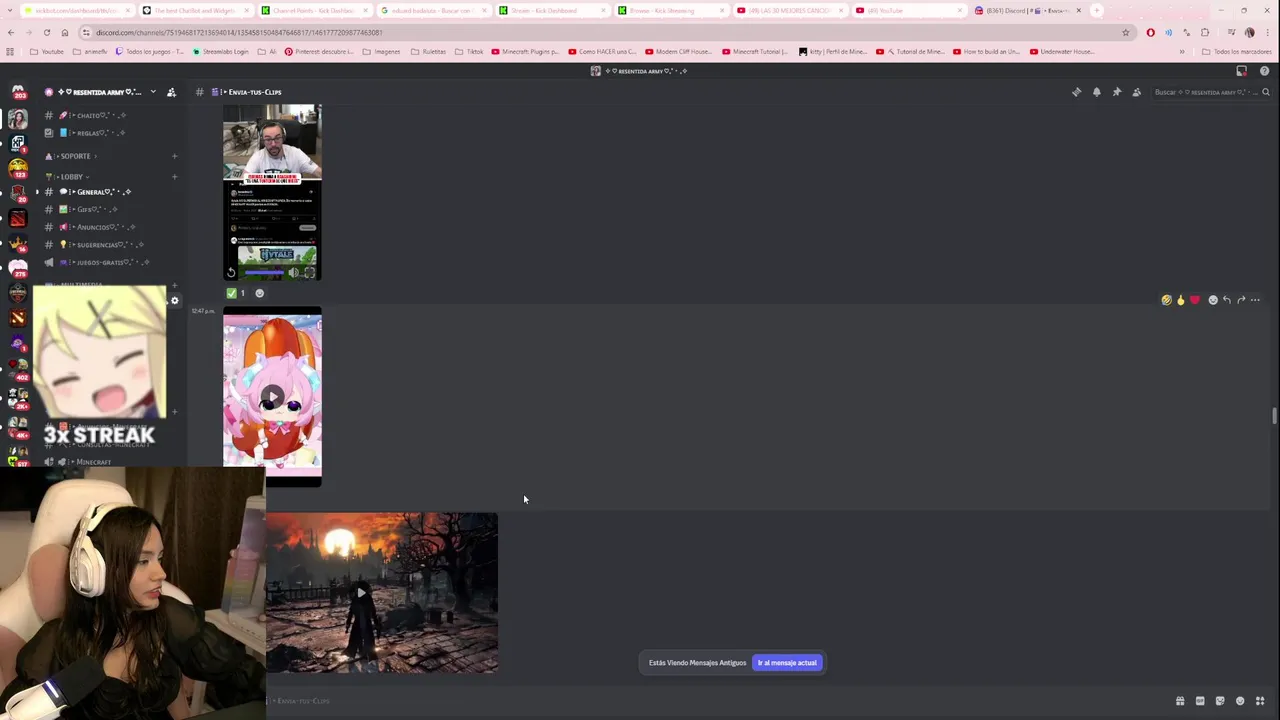1280x720 pixels.
Task: Reload the browser page
Action: coord(46,32)
